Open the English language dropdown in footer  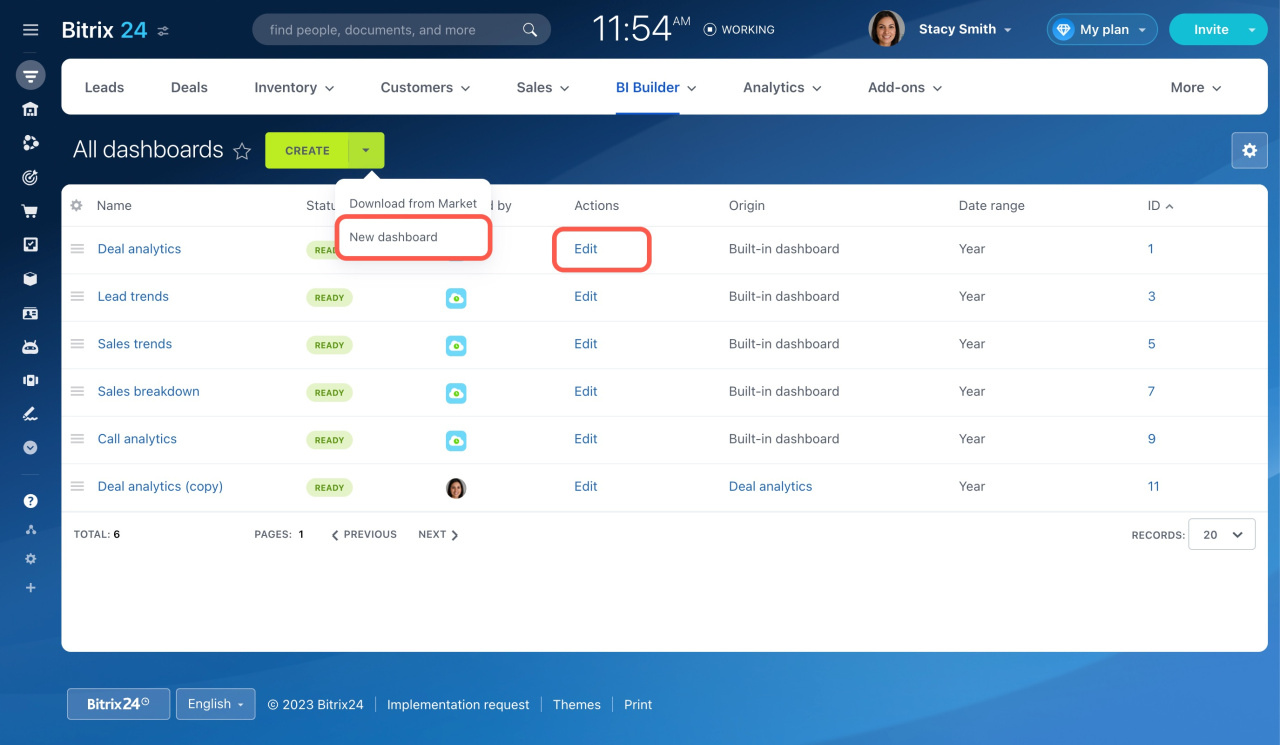(x=215, y=704)
